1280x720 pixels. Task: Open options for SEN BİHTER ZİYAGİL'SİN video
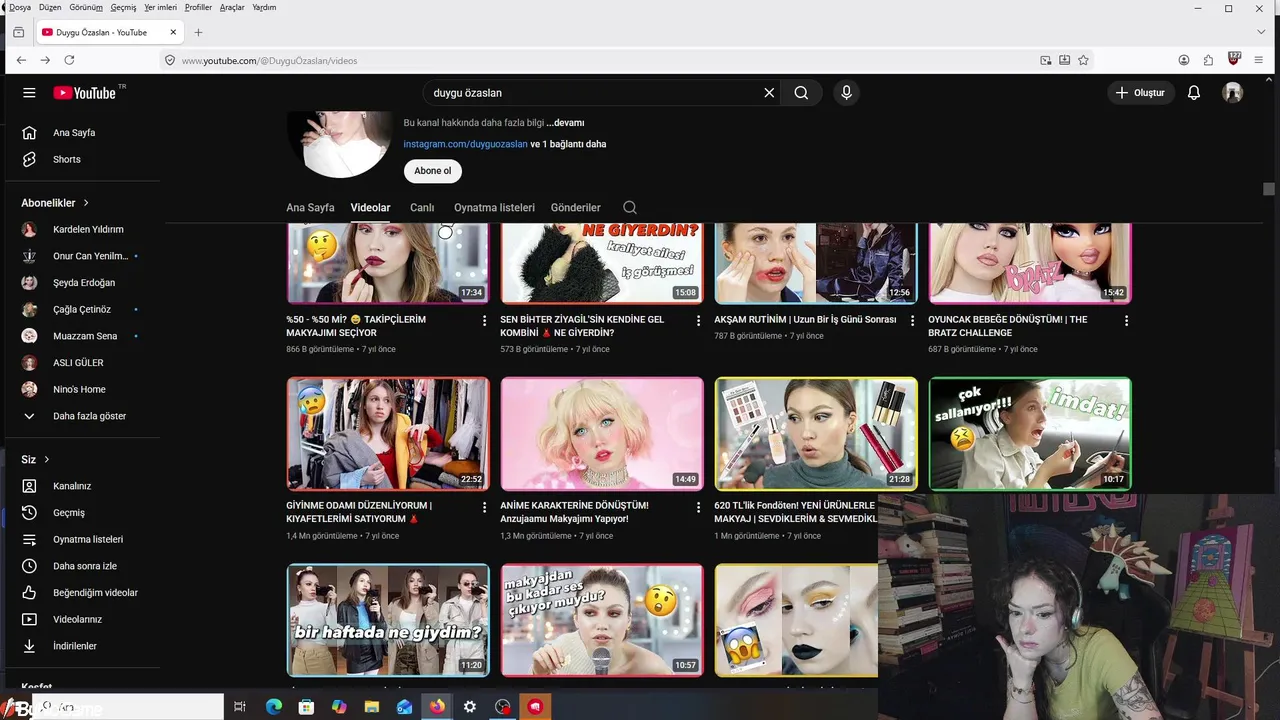[x=698, y=321]
